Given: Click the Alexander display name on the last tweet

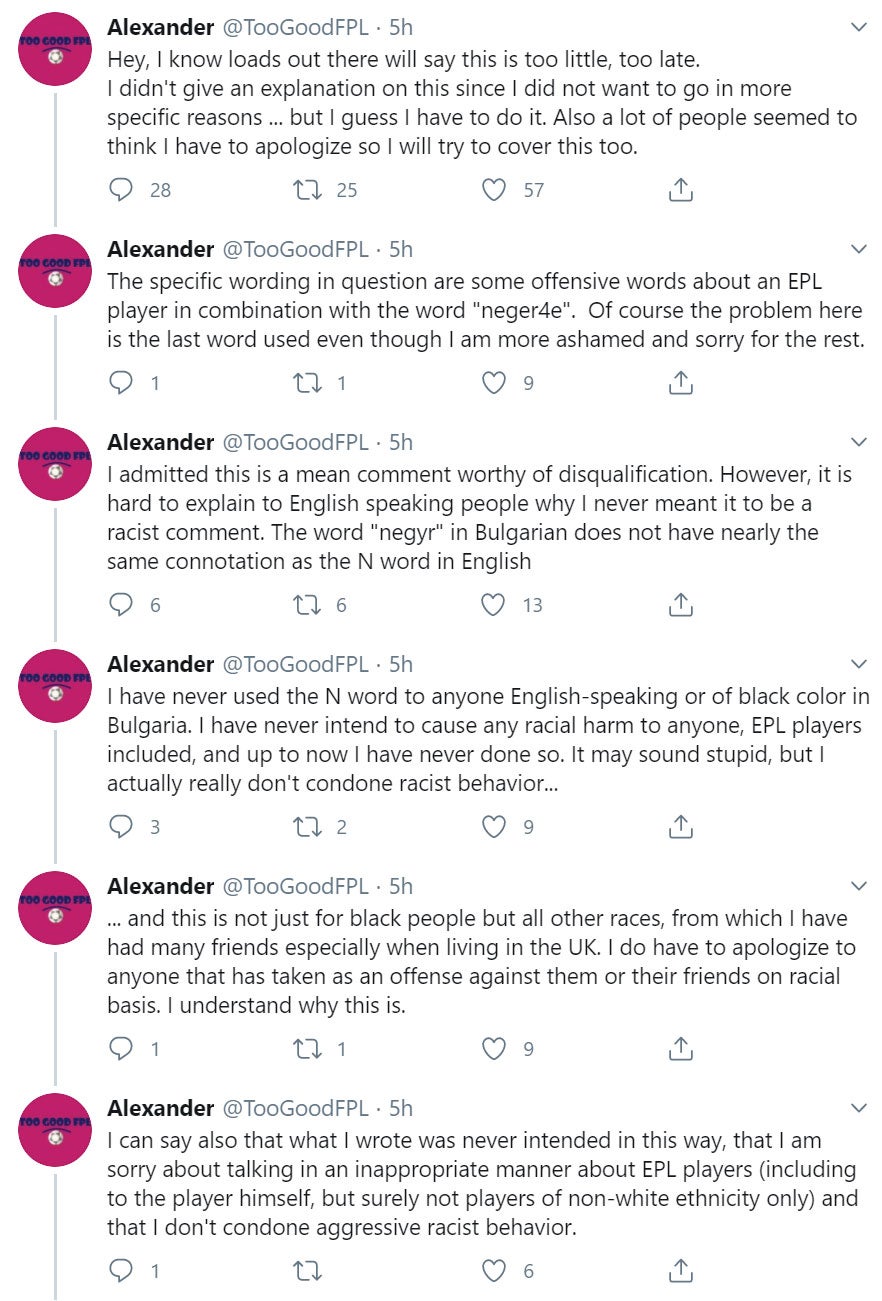Looking at the screenshot, I should (160, 1108).
